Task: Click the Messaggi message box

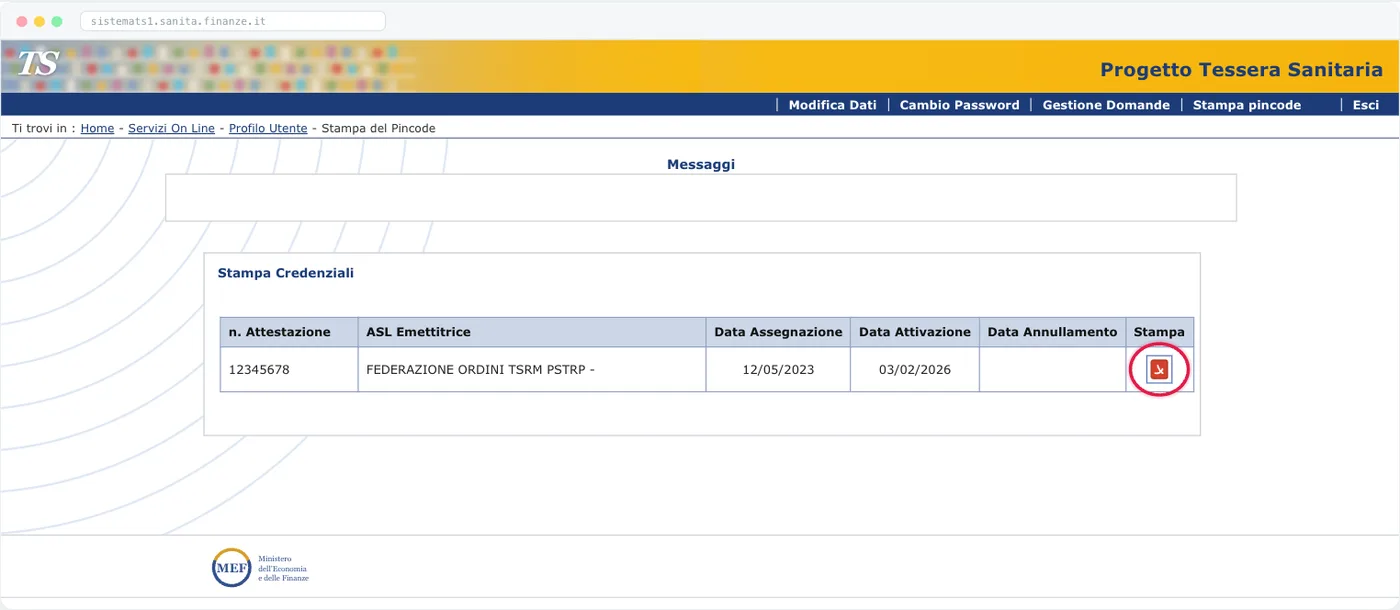Action: (x=700, y=197)
